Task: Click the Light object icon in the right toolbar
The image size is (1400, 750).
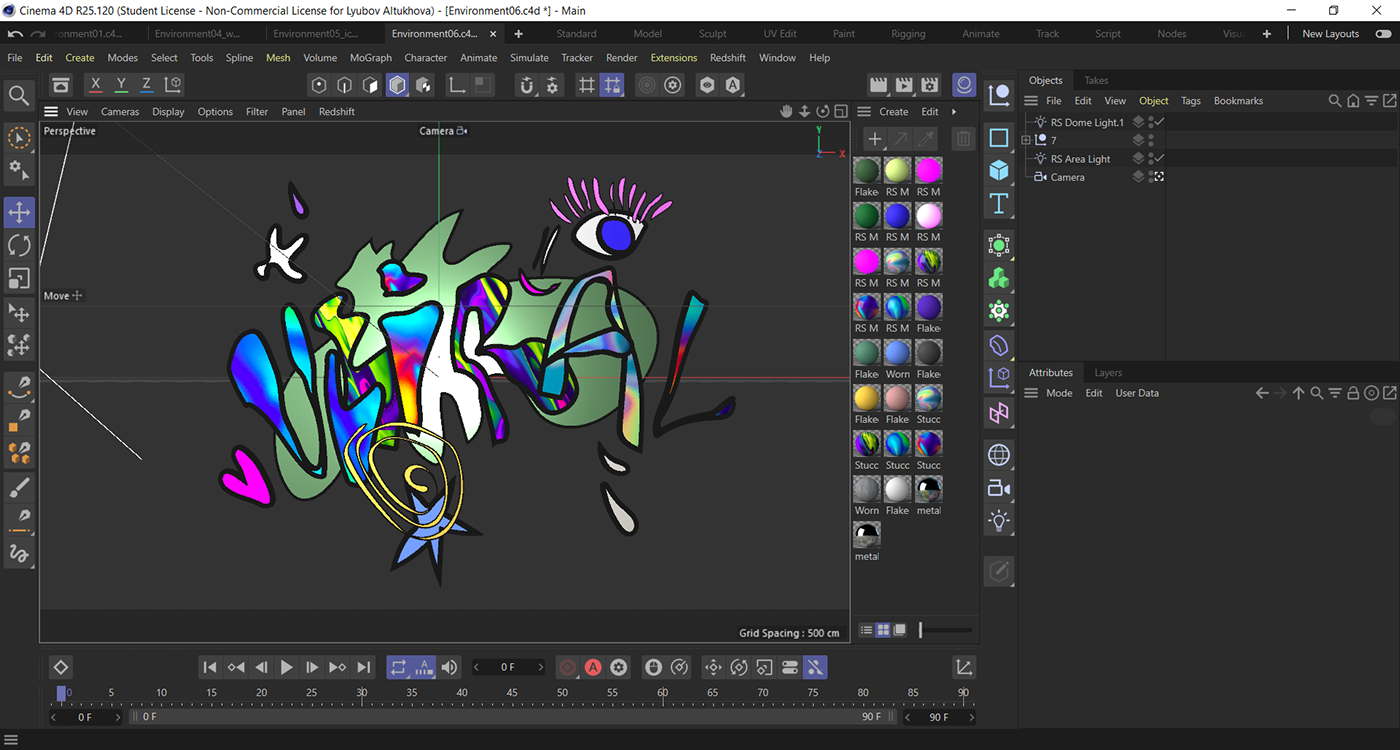Action: pyautogui.click(x=998, y=521)
